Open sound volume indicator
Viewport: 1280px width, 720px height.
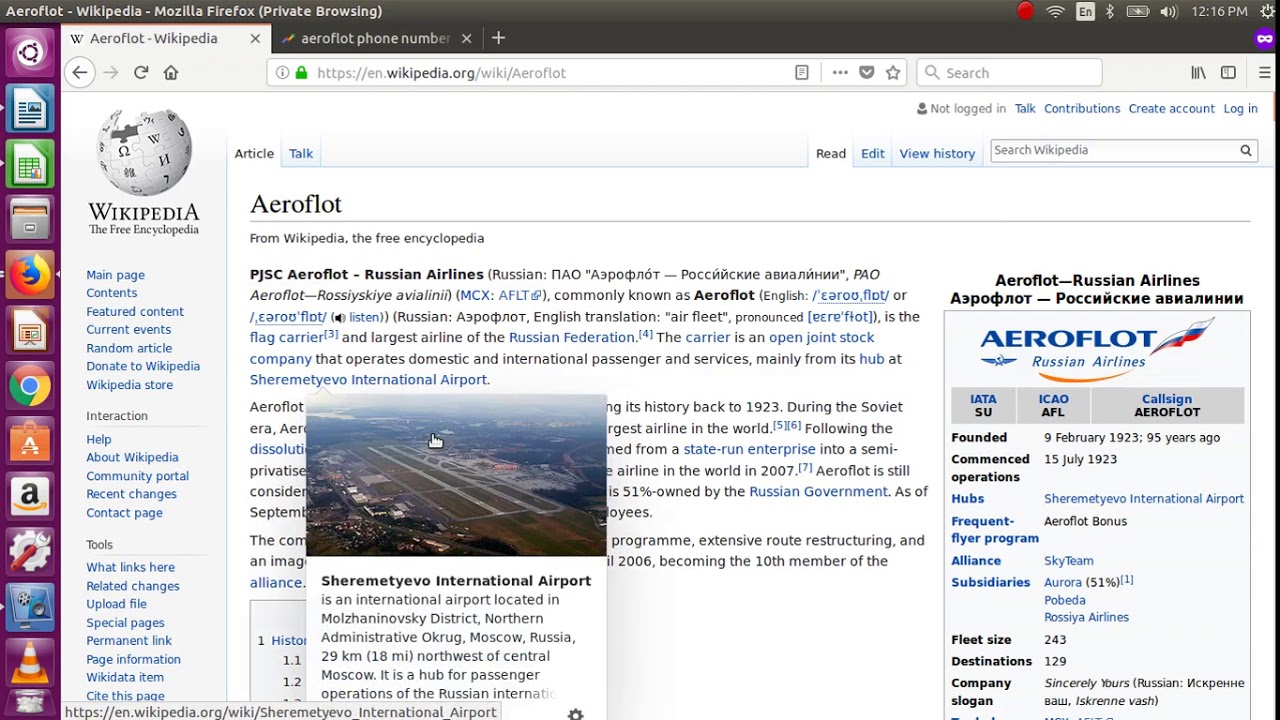tap(1168, 11)
